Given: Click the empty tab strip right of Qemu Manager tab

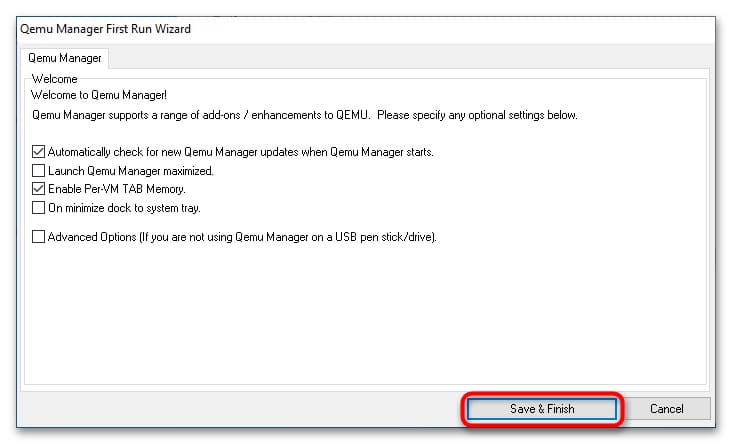Looking at the screenshot, I should point(400,58).
